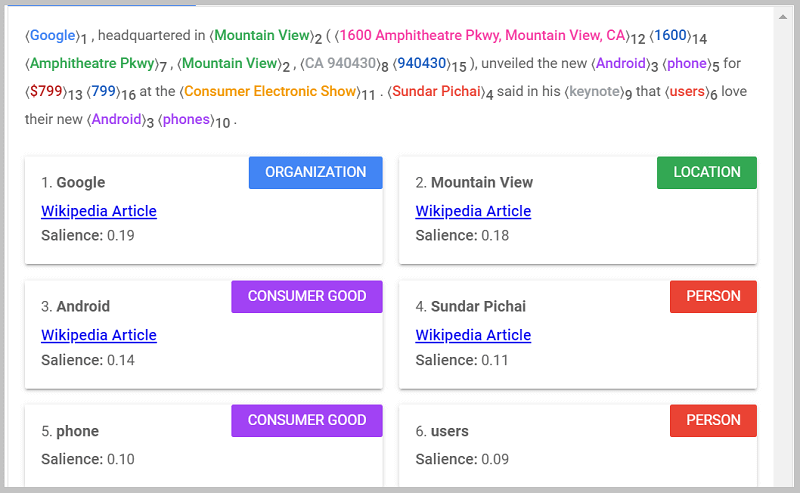The width and height of the screenshot is (800, 493).
Task: Click the blue ORGANIZATION badge on Google card
Action: pyautogui.click(x=315, y=172)
